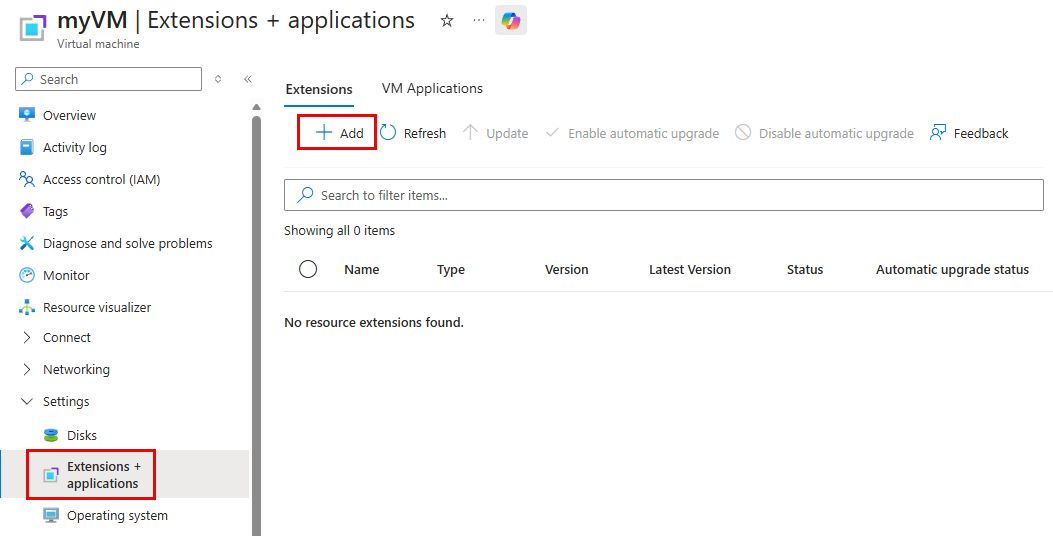Click the Copilot icon in the header
This screenshot has height=536, width=1053.
[x=510, y=20]
